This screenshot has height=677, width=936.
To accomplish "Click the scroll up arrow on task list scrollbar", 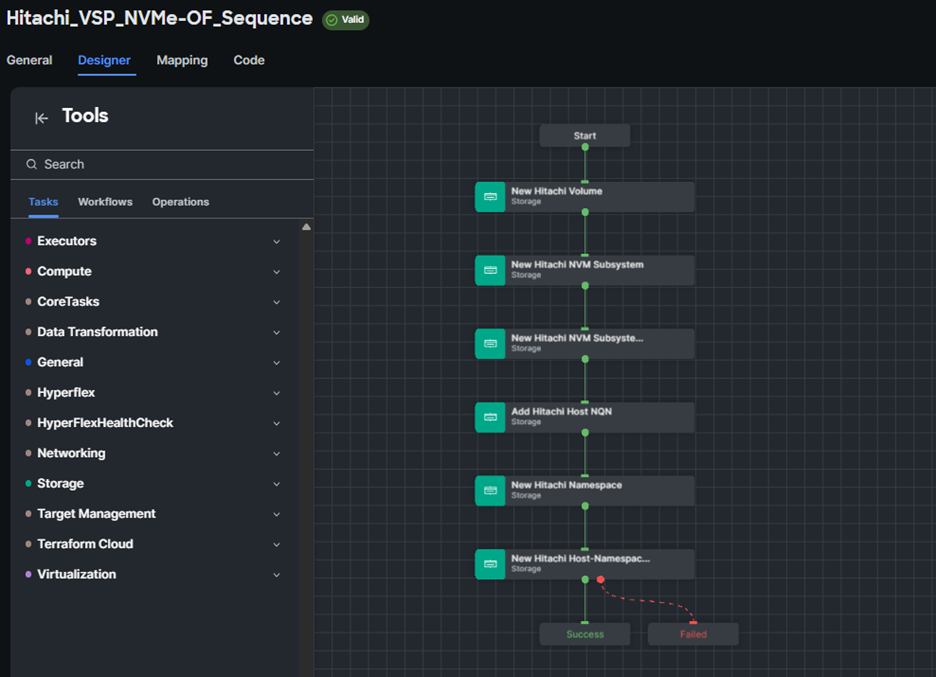I will pos(306,227).
